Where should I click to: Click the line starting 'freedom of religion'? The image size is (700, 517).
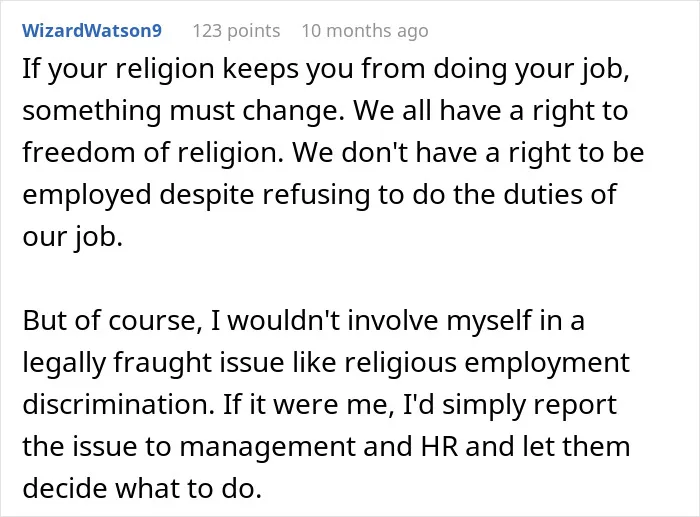pos(333,153)
